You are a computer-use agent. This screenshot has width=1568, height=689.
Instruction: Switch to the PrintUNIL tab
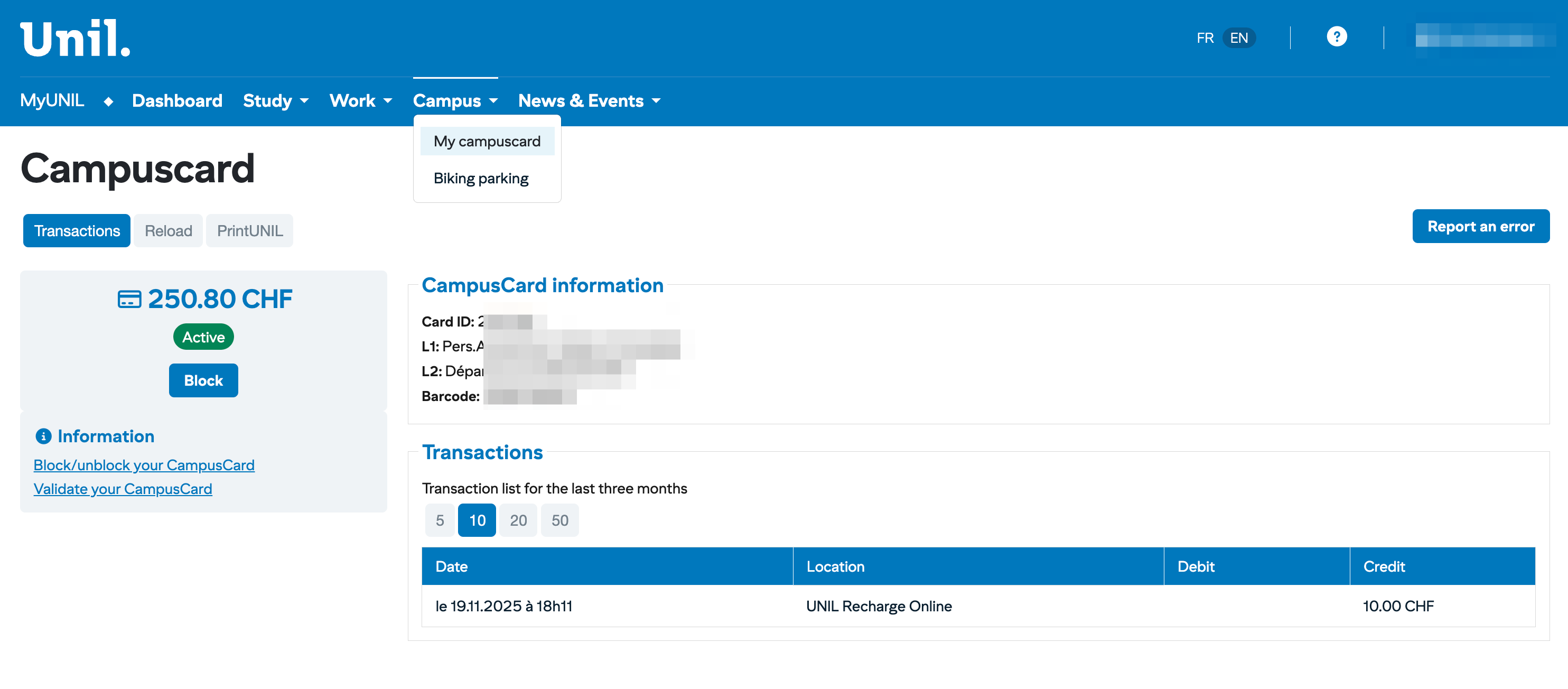pos(249,231)
